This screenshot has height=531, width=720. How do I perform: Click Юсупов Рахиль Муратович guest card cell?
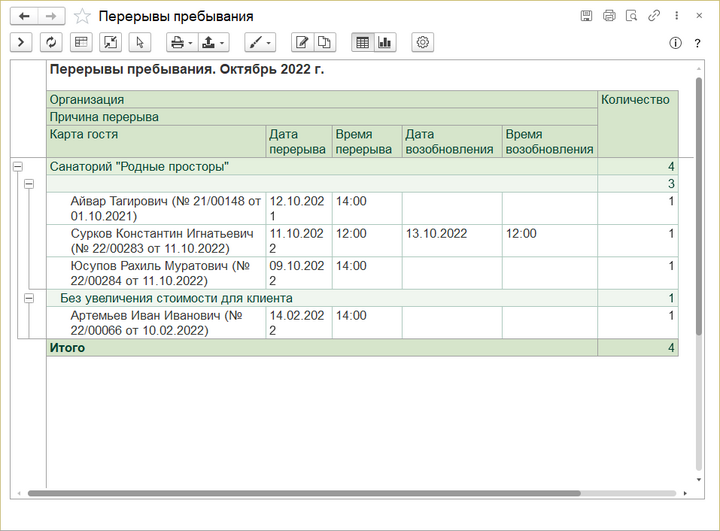point(156,273)
